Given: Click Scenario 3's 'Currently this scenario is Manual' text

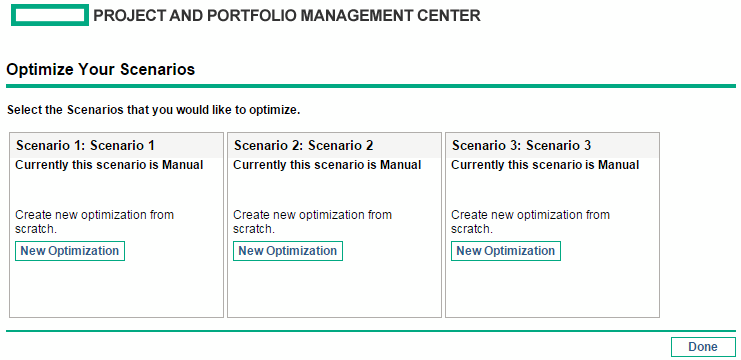Looking at the screenshot, I should 545,165.
